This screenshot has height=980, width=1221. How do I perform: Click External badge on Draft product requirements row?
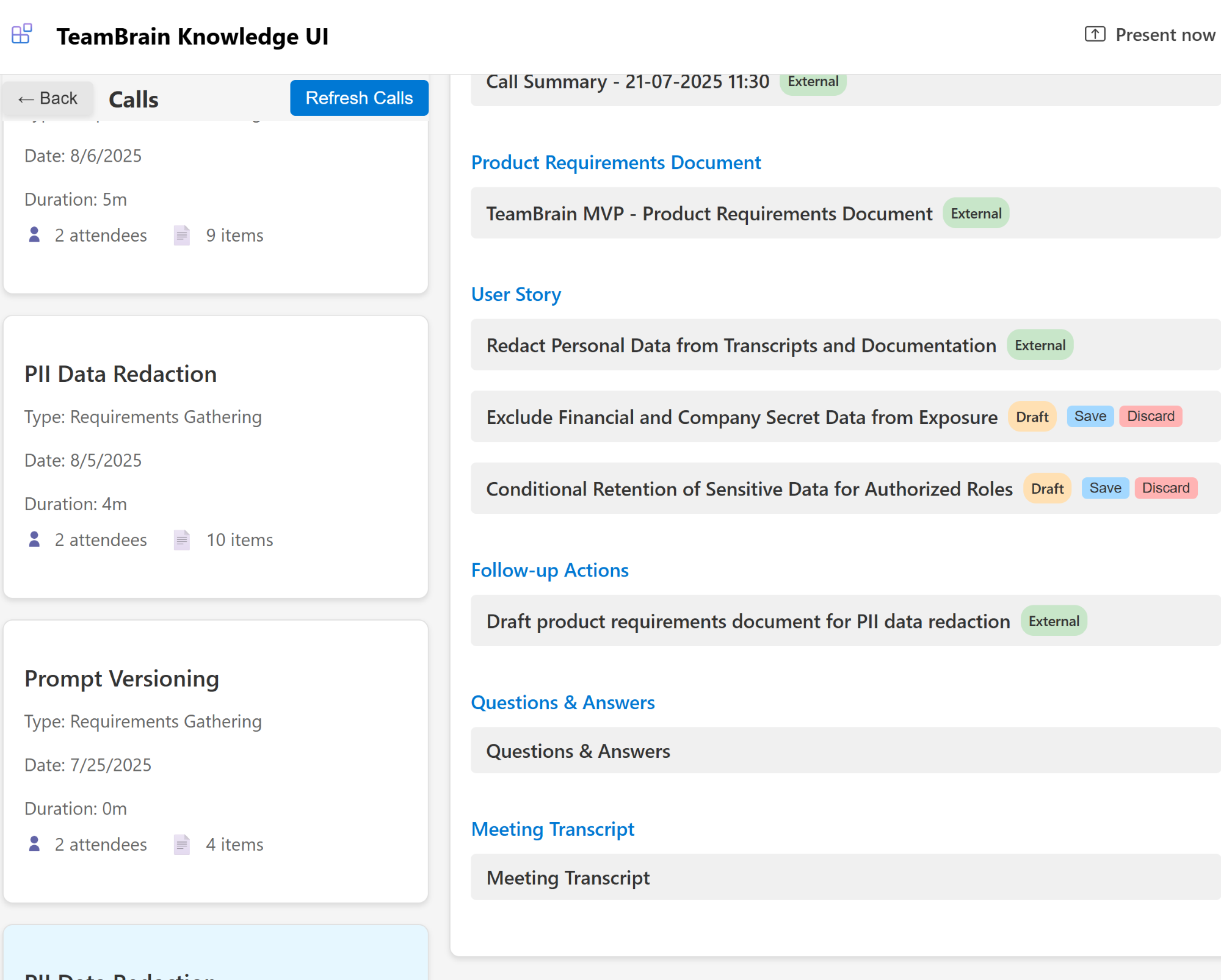[x=1054, y=621]
